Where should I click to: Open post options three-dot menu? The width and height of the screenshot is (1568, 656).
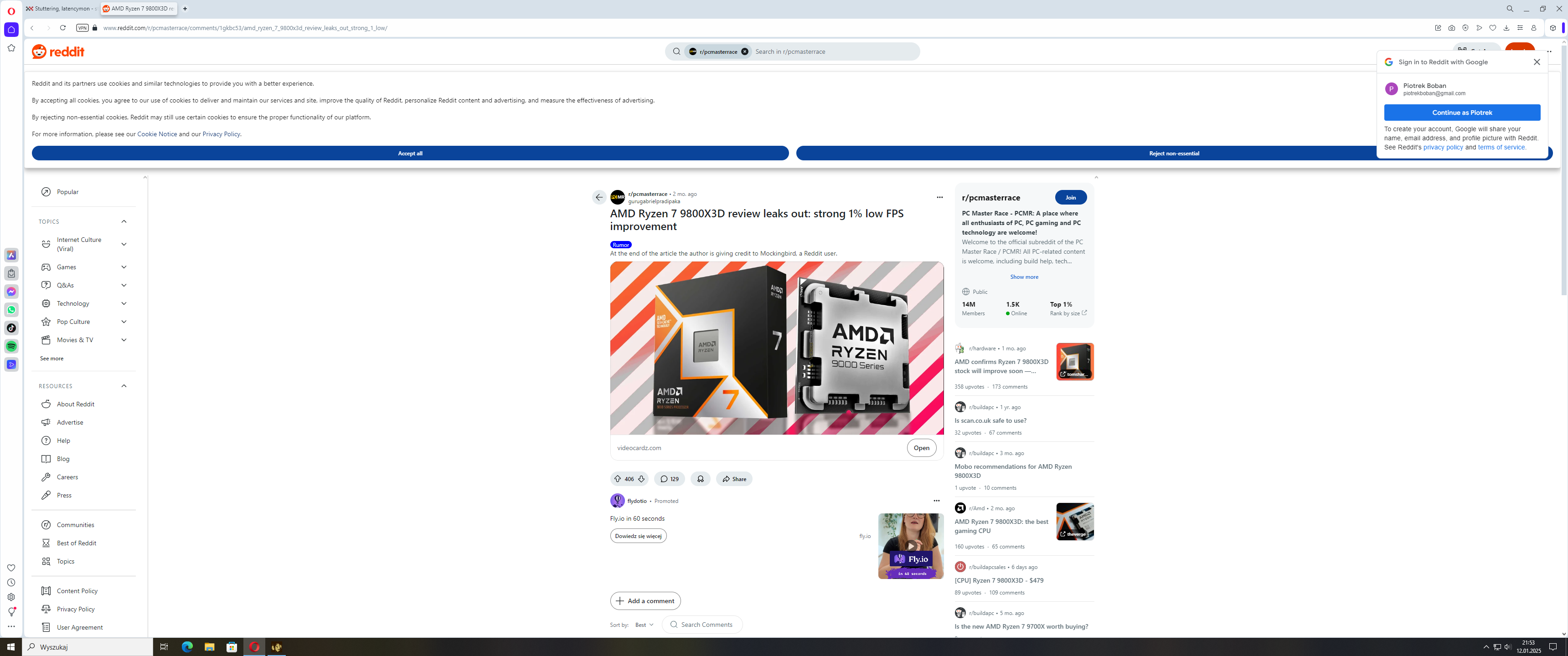point(939,197)
